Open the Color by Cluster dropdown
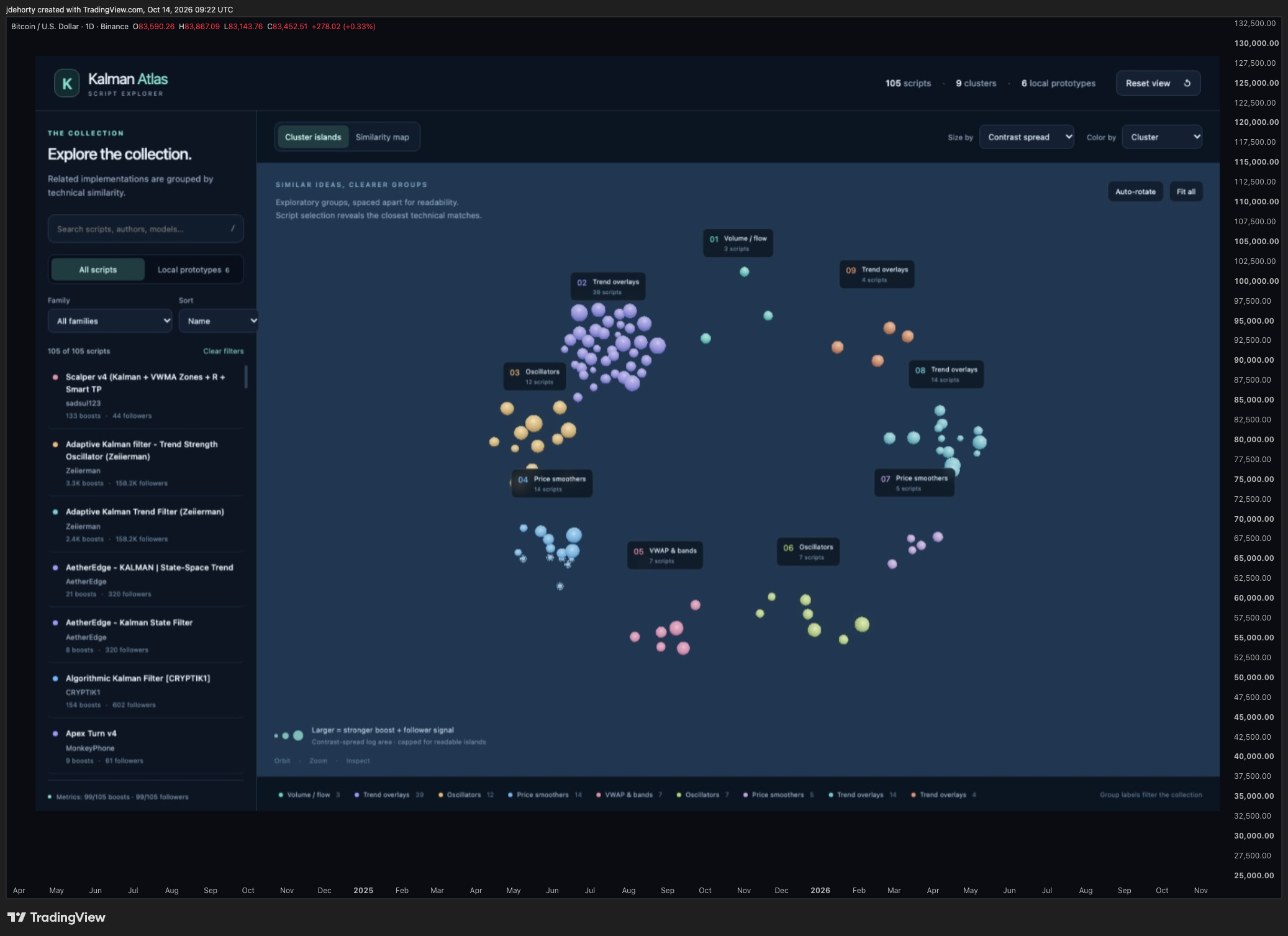 point(1162,137)
